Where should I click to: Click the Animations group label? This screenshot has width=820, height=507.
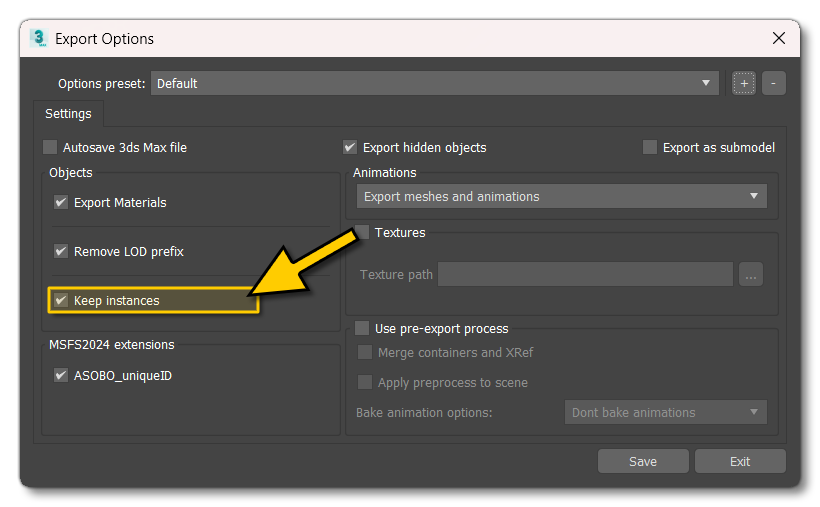[384, 173]
